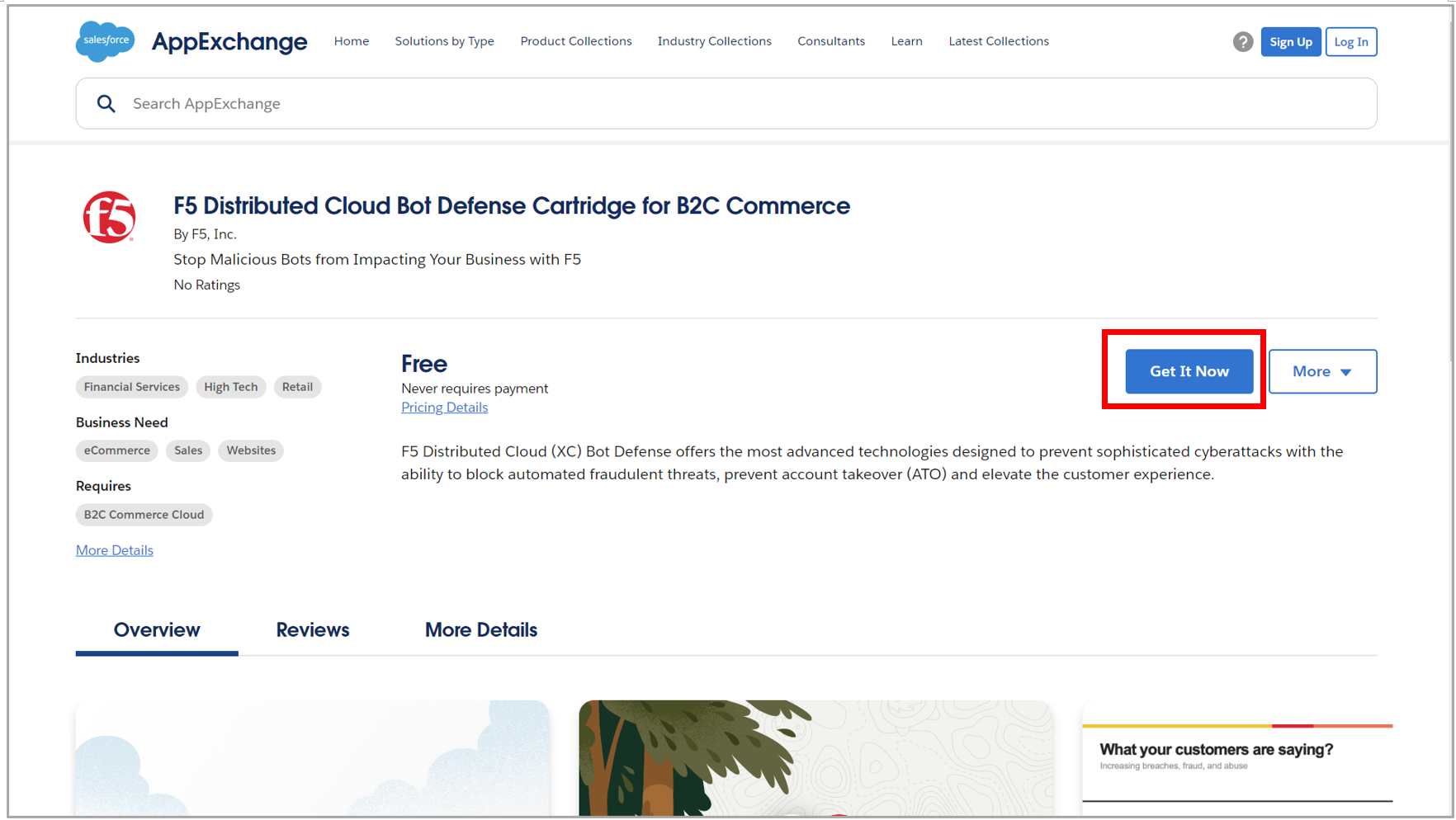Click the search magnifier icon
The image size is (1456, 820).
(106, 103)
